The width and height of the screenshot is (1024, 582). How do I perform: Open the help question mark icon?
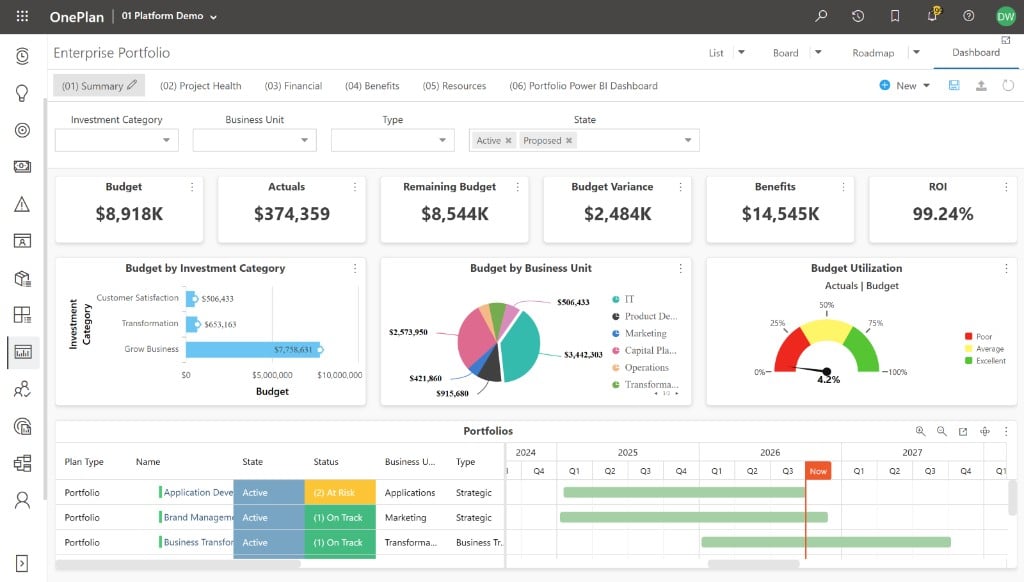(968, 16)
